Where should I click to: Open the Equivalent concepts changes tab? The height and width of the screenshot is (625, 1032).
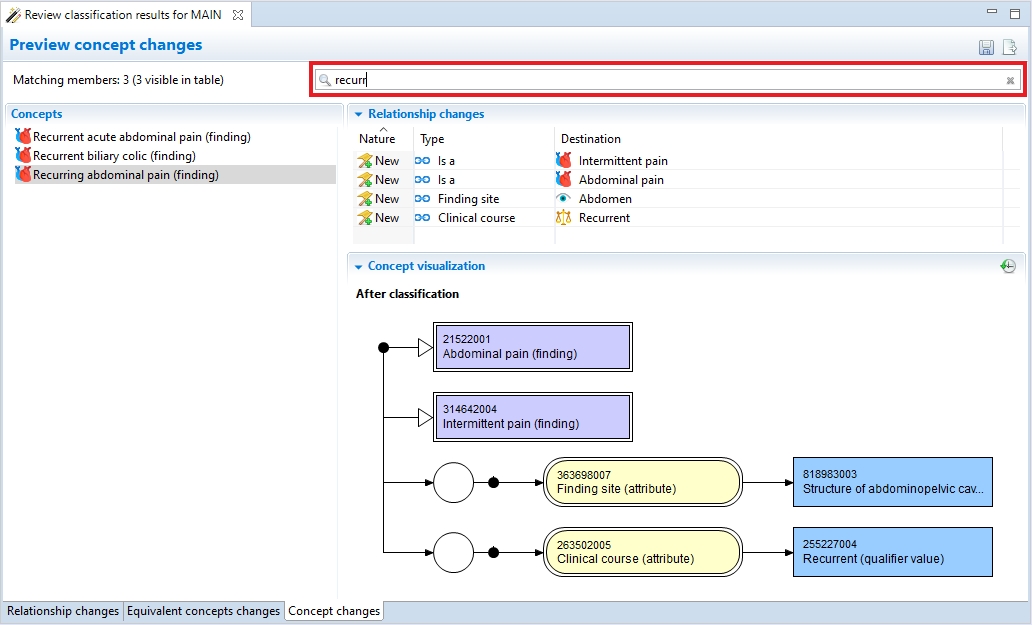point(203,611)
